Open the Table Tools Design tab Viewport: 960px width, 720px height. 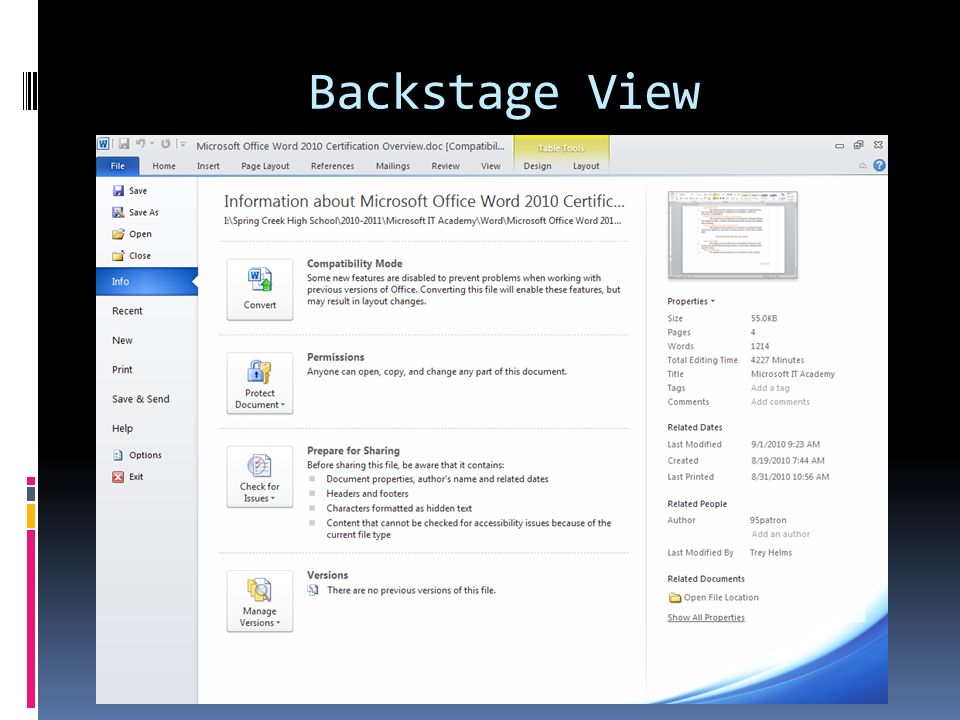pyautogui.click(x=538, y=166)
